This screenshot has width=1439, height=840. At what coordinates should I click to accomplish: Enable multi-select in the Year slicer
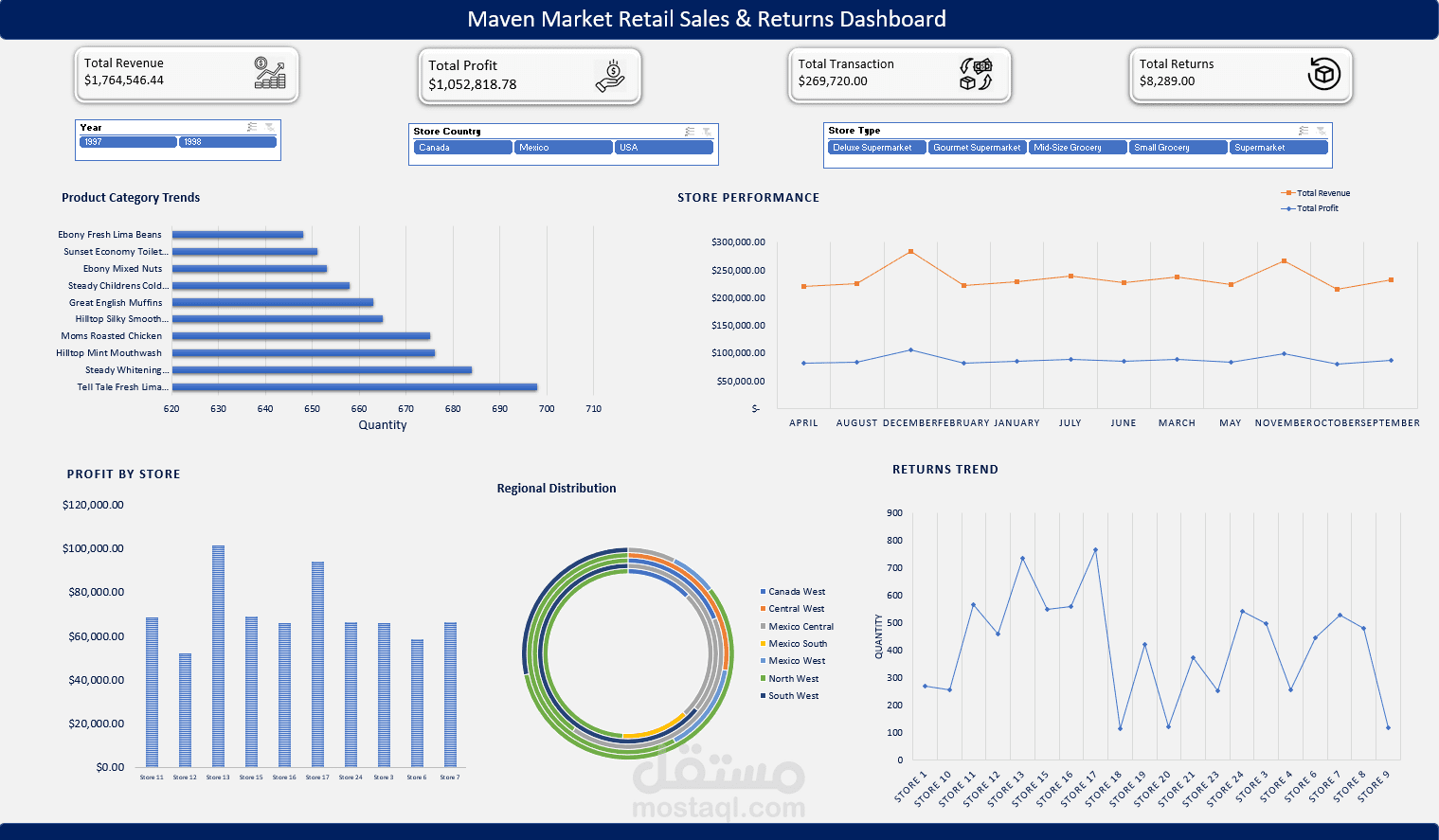[x=252, y=127]
